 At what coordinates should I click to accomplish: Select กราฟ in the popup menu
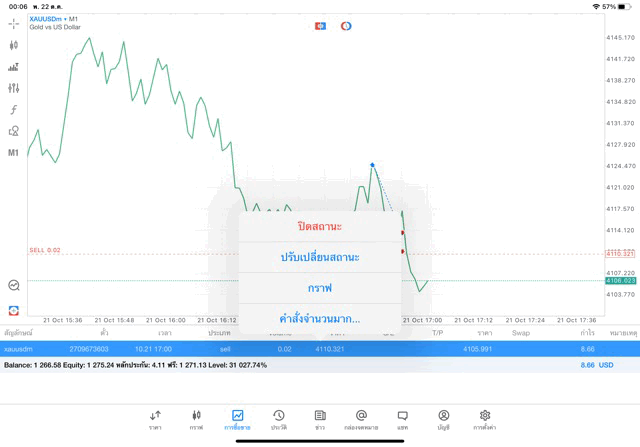pyautogui.click(x=320, y=288)
